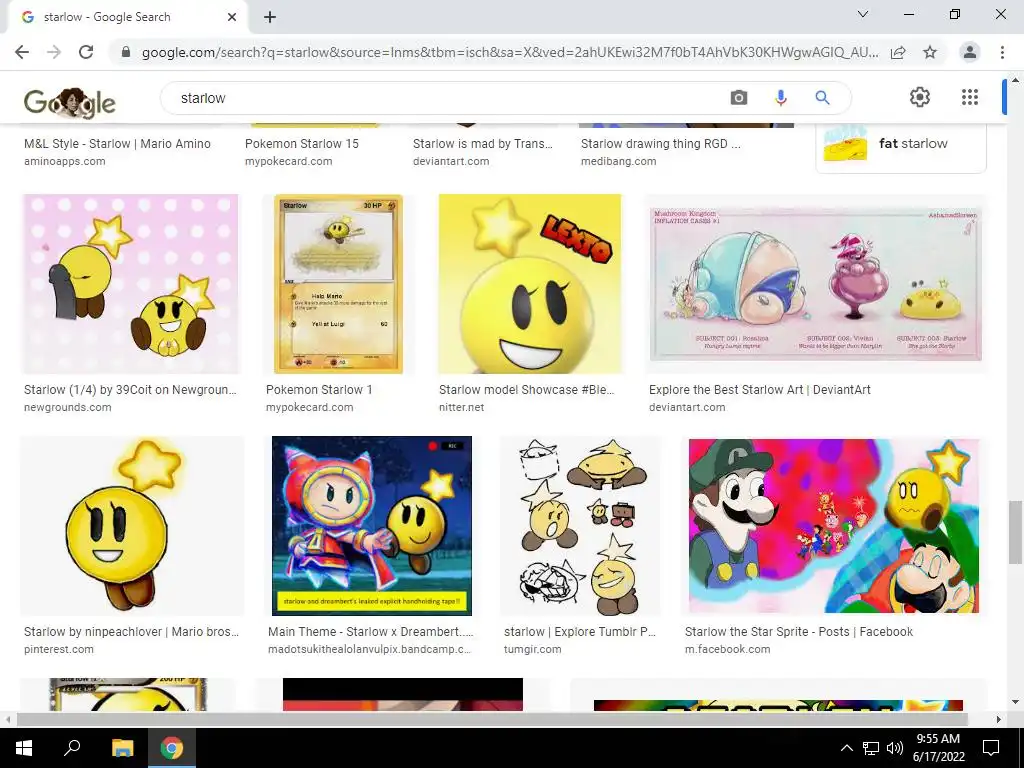
Task: Click the tumgir.com source text
Action: click(532, 649)
